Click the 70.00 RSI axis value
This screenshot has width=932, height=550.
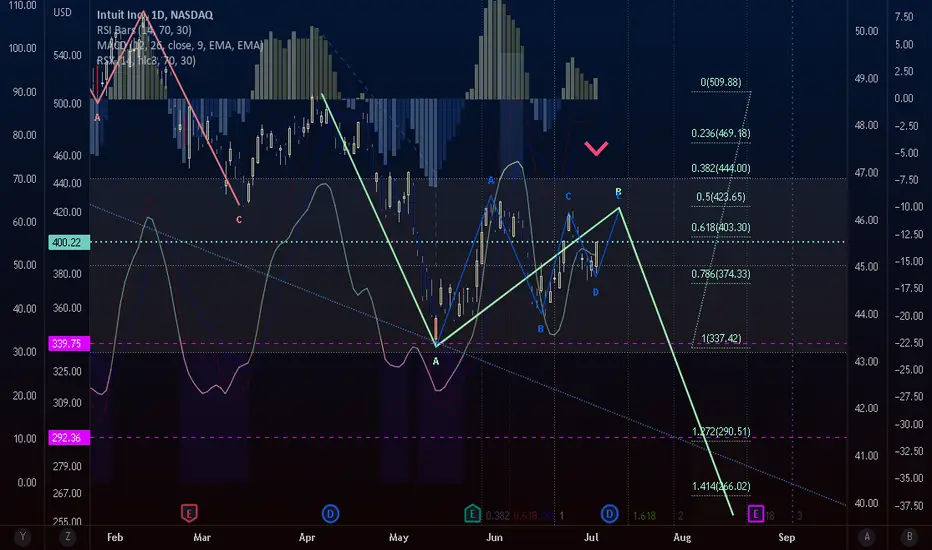(24, 178)
